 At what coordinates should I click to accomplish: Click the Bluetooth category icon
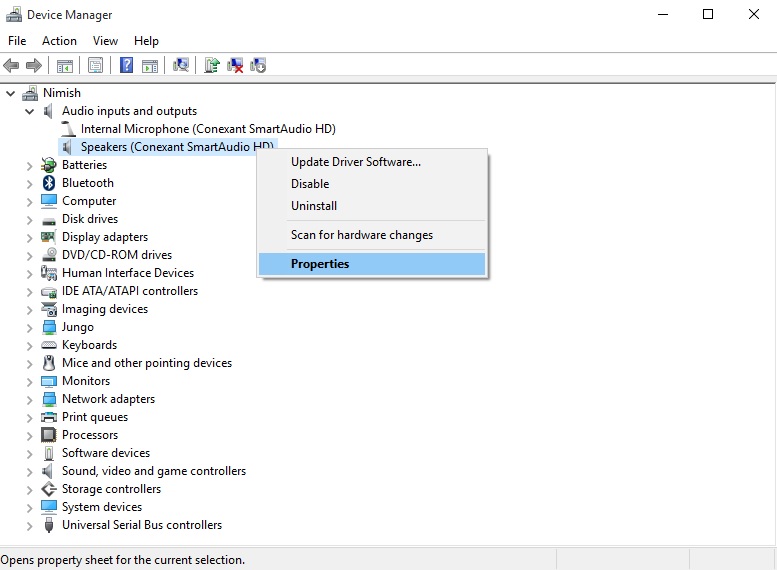click(49, 183)
